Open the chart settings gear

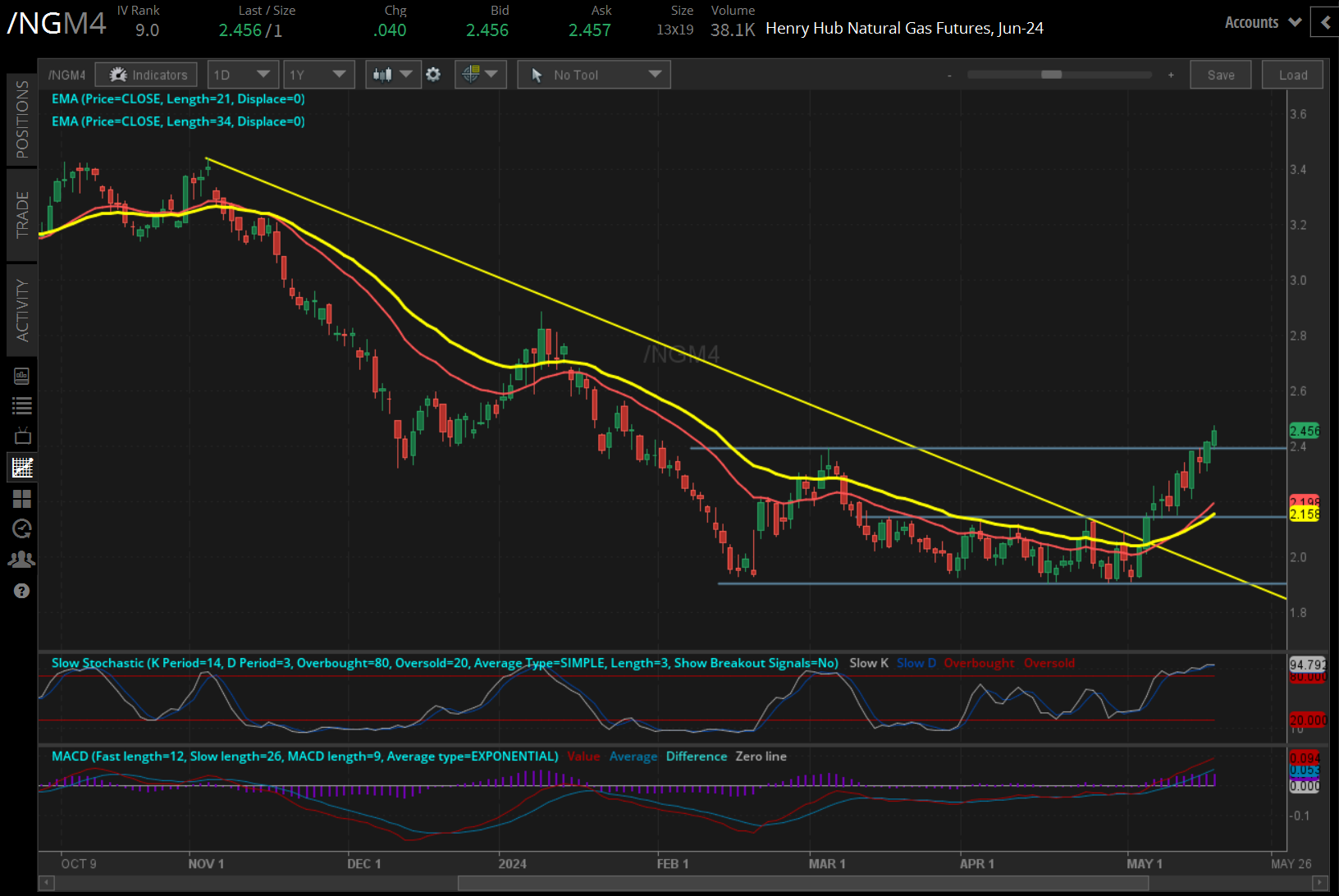pyautogui.click(x=433, y=75)
